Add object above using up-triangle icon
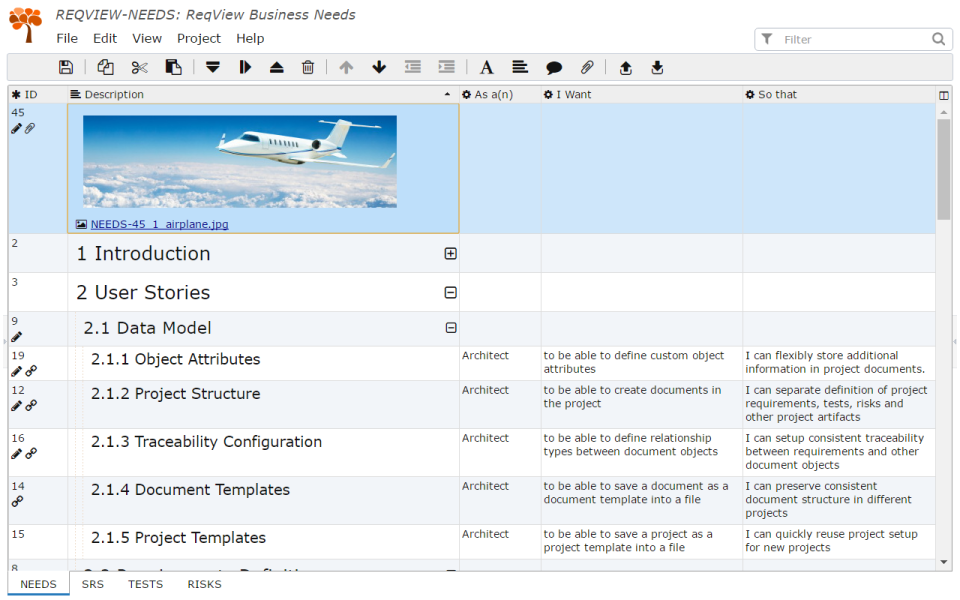The height and width of the screenshot is (600, 960). [277, 67]
